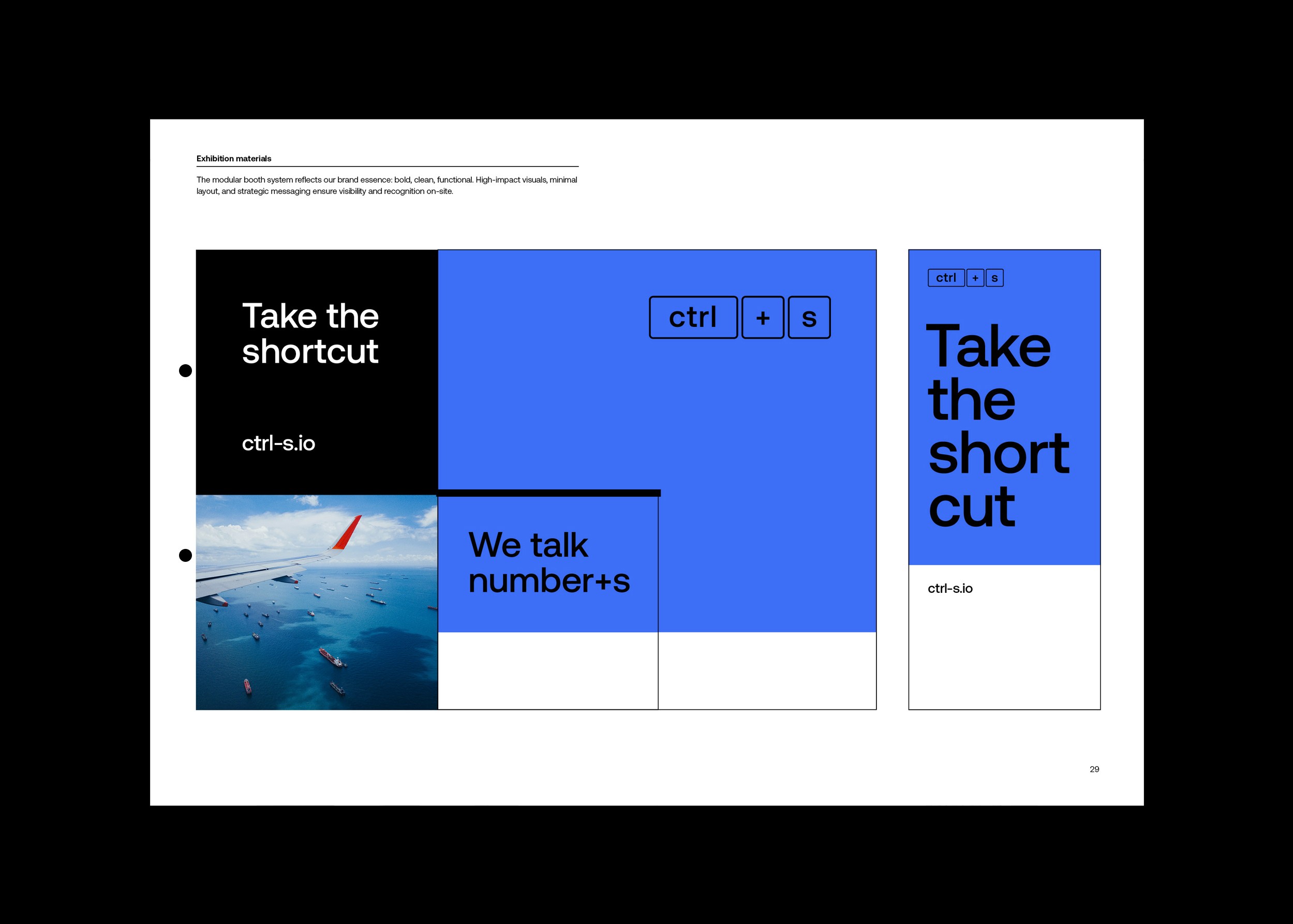Click the large '+' key icon
Image resolution: width=1293 pixels, height=924 pixels.
763,318
